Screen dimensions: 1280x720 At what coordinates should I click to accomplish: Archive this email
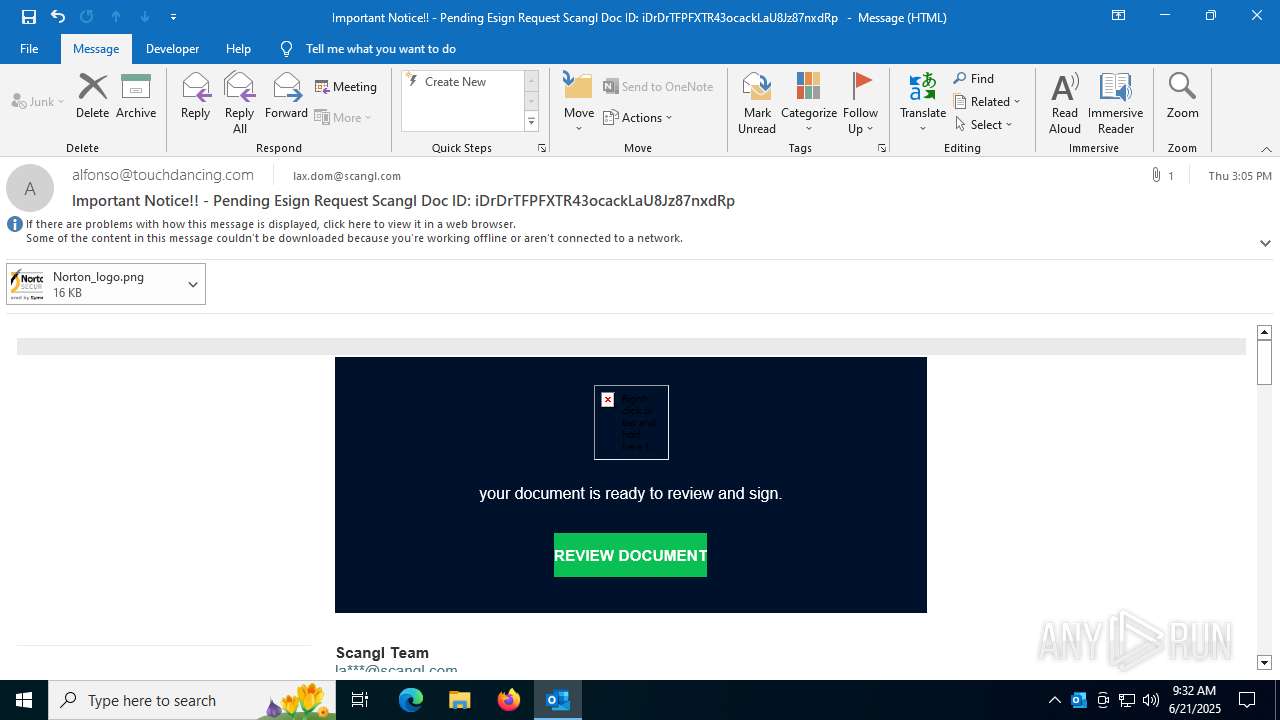pyautogui.click(x=136, y=97)
